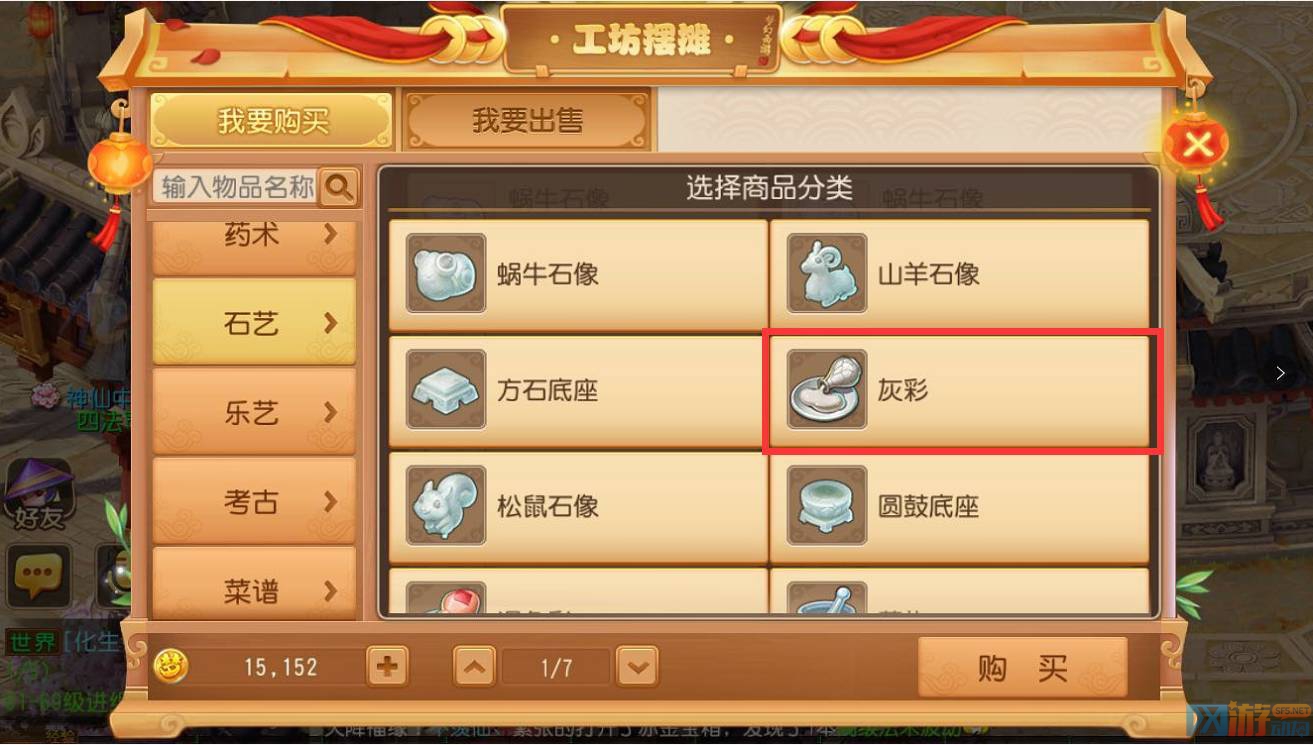The width and height of the screenshot is (1313, 745).
Task: Pick the 灰彩 grey paint icon
Action: point(827,389)
